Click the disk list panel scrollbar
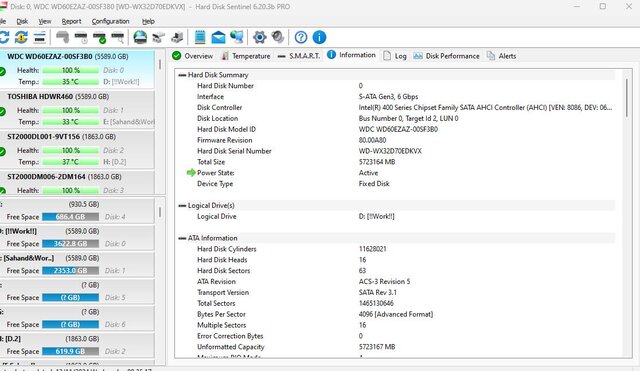 click(x=160, y=64)
